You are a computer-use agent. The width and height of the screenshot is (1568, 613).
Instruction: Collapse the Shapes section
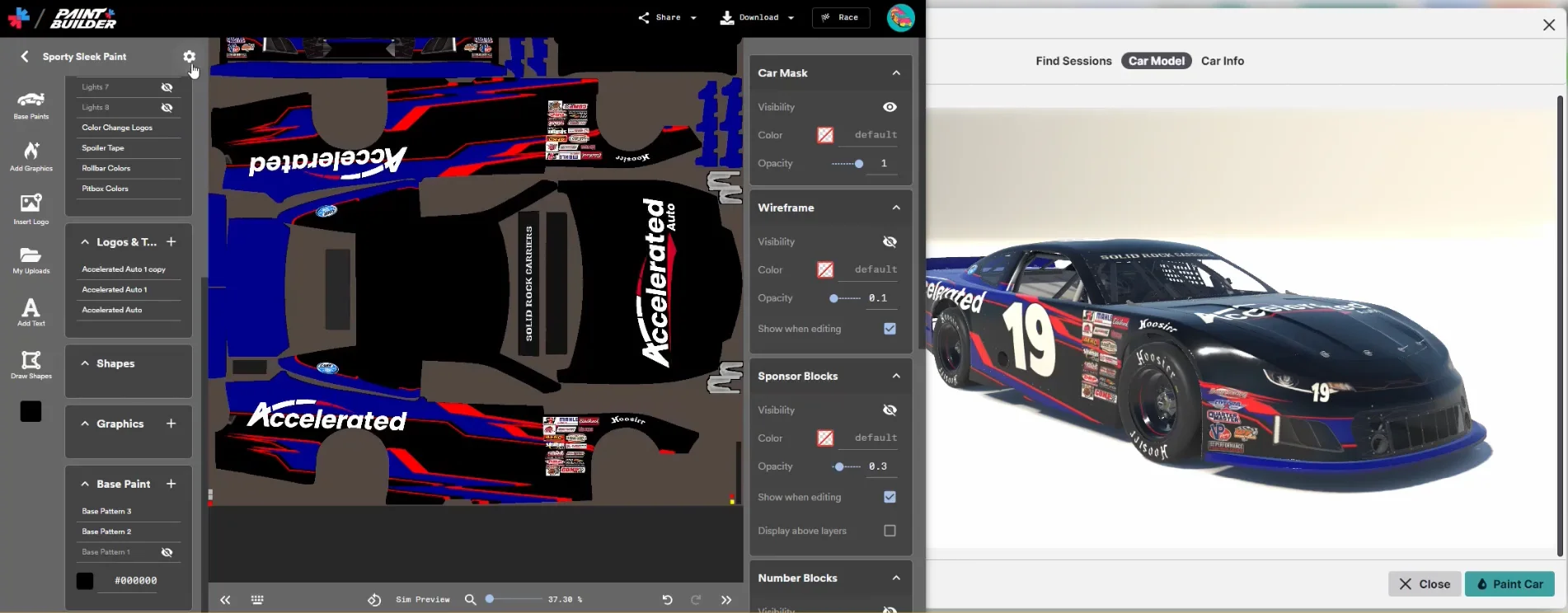point(85,363)
